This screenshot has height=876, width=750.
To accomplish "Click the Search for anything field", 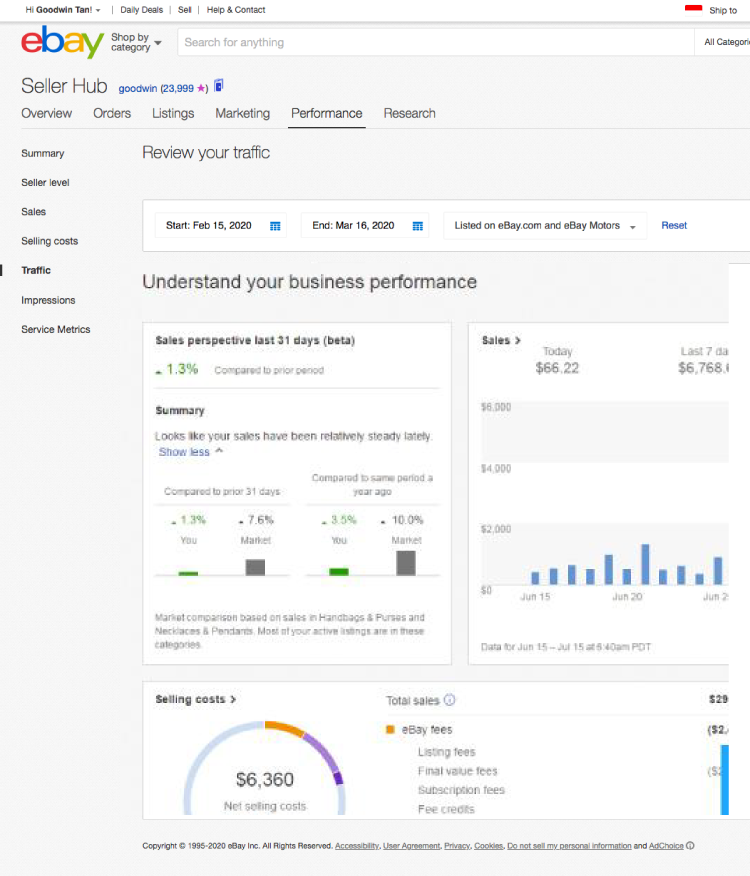I will (436, 42).
